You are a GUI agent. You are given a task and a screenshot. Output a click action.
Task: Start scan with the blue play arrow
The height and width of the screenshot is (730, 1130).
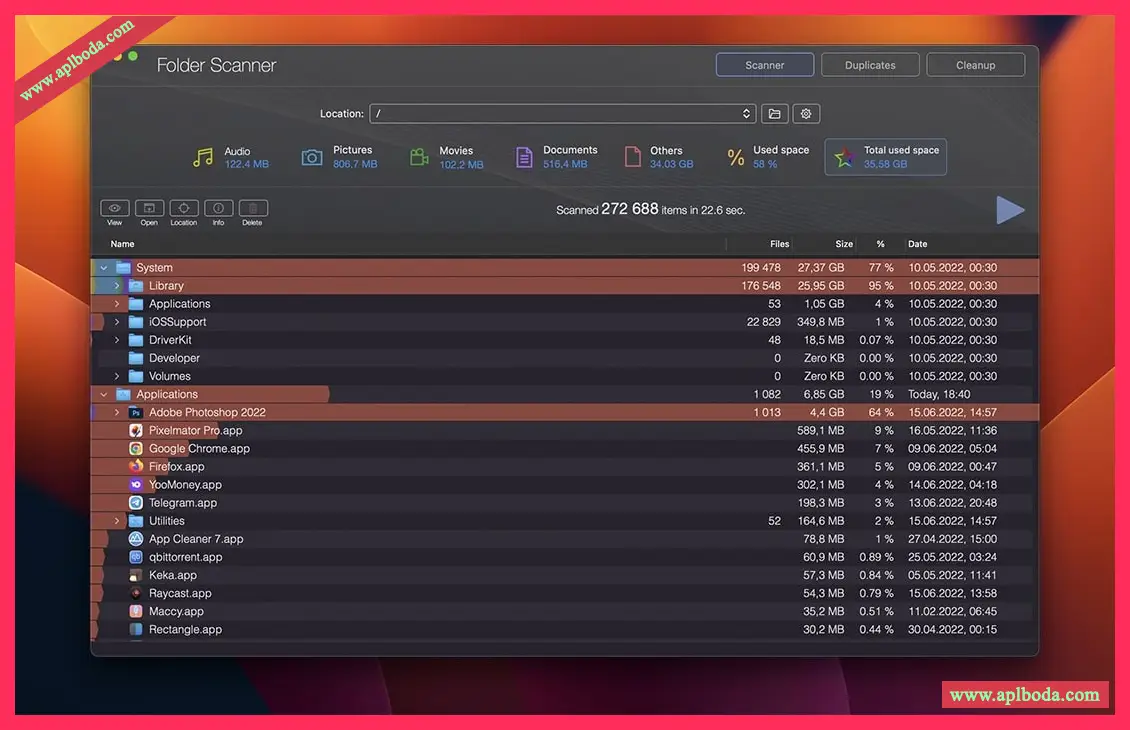tap(1010, 210)
